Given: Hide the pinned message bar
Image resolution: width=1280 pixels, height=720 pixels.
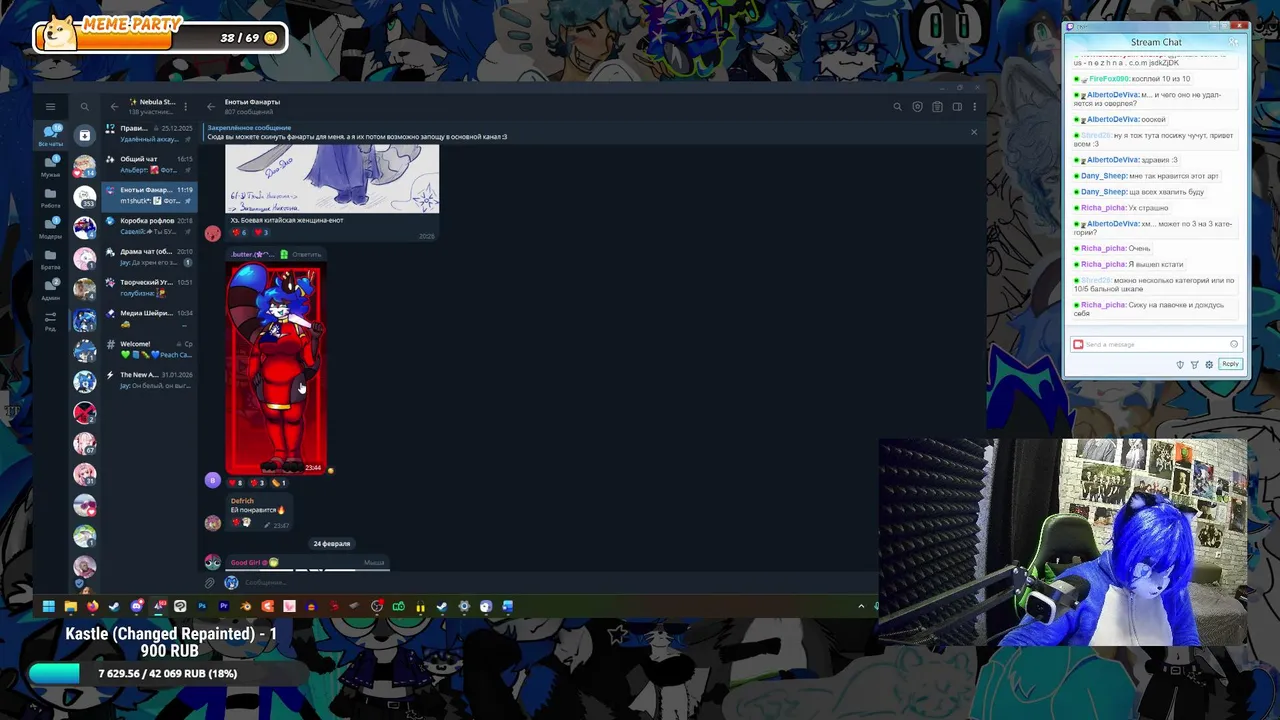Looking at the screenshot, I should click(974, 132).
